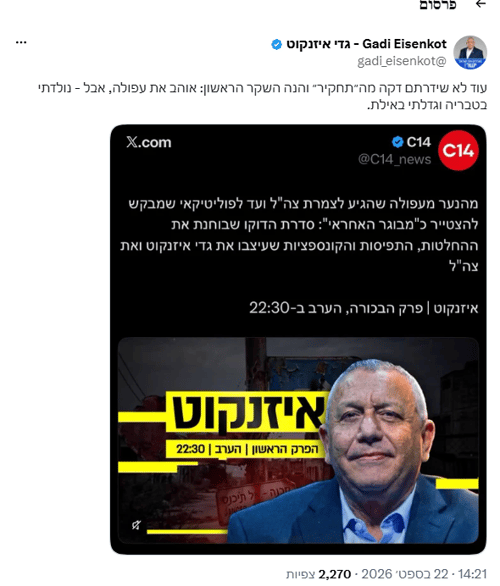Open Gadi Eisenkot's profile avatar
The image size is (500, 586).
coord(470,53)
